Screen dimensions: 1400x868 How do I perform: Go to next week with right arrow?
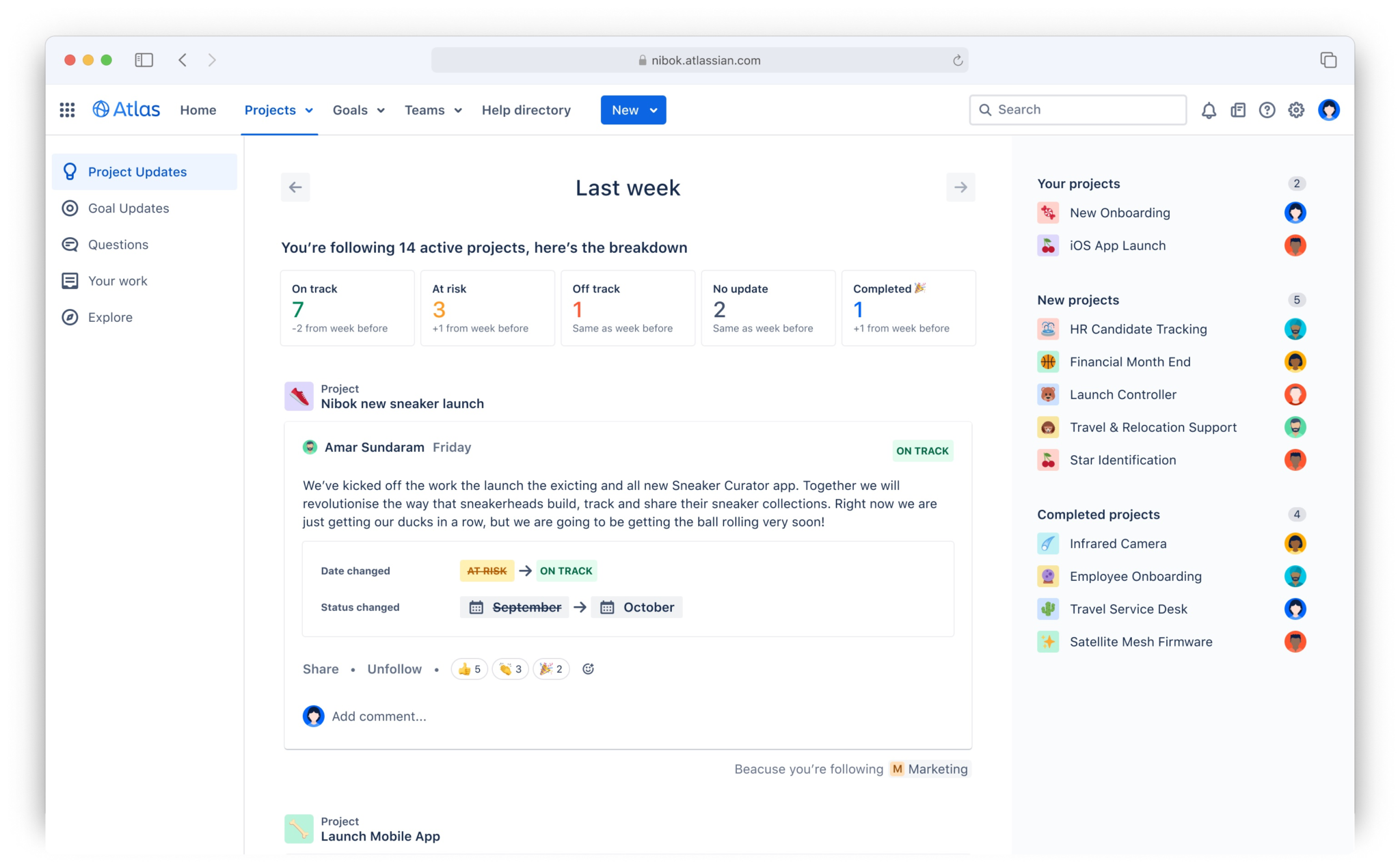coord(960,187)
